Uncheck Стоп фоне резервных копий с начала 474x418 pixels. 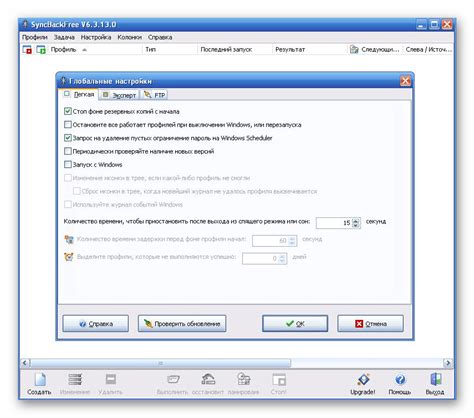coord(68,111)
